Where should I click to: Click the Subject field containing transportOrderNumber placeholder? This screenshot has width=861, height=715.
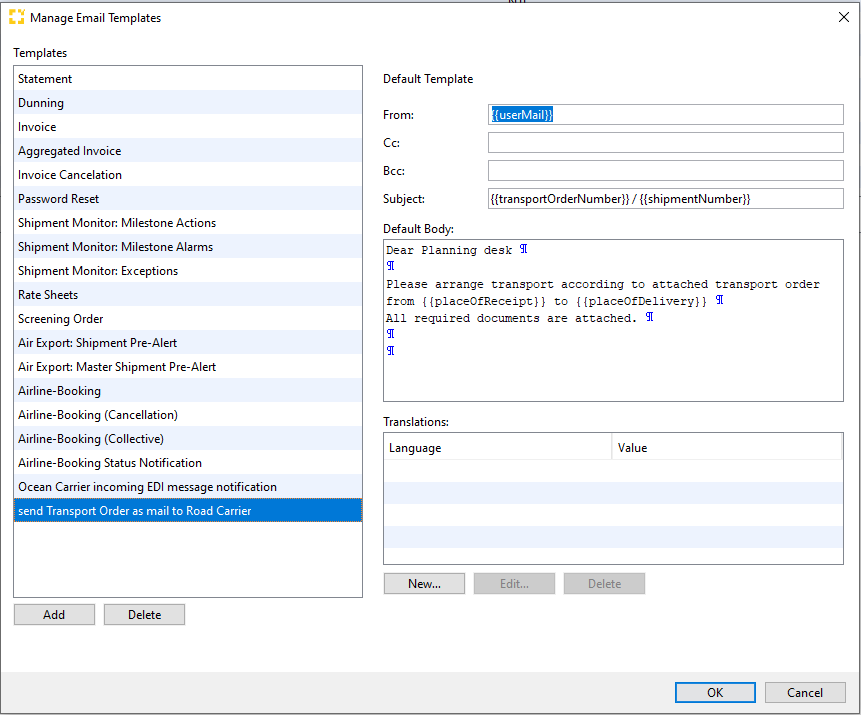tap(665, 198)
